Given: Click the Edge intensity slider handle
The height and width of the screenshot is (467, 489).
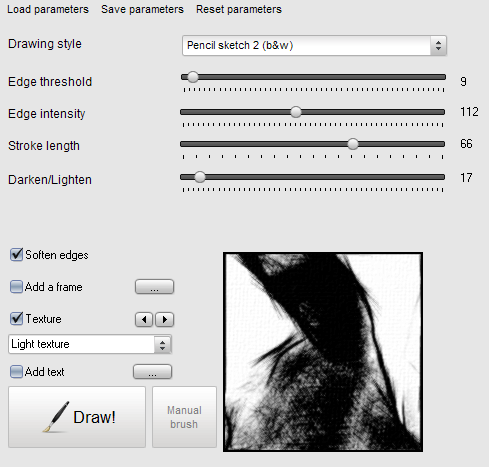Looking at the screenshot, I should 296,112.
